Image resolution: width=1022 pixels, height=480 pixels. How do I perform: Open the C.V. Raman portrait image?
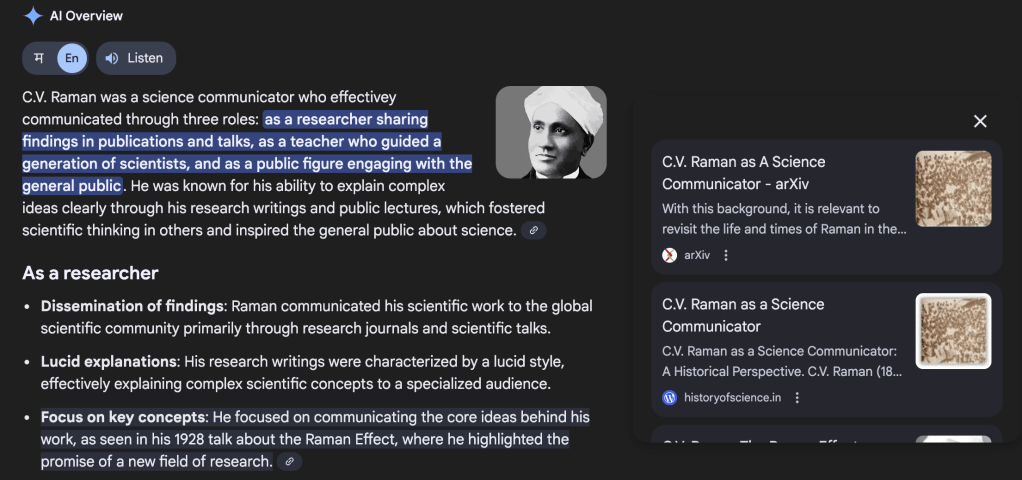[x=551, y=133]
